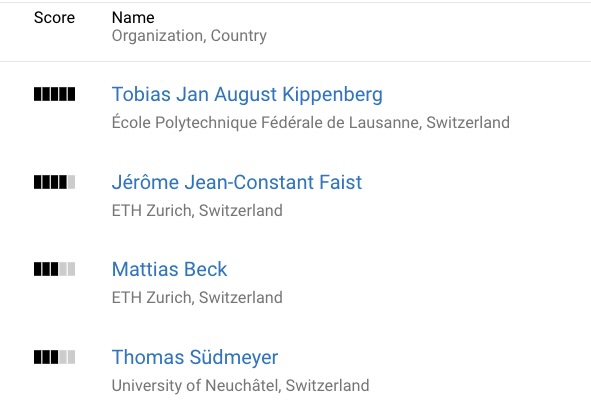591x410 pixels.
Task: Click the divider line below the header
Action: pyautogui.click(x=296, y=61)
